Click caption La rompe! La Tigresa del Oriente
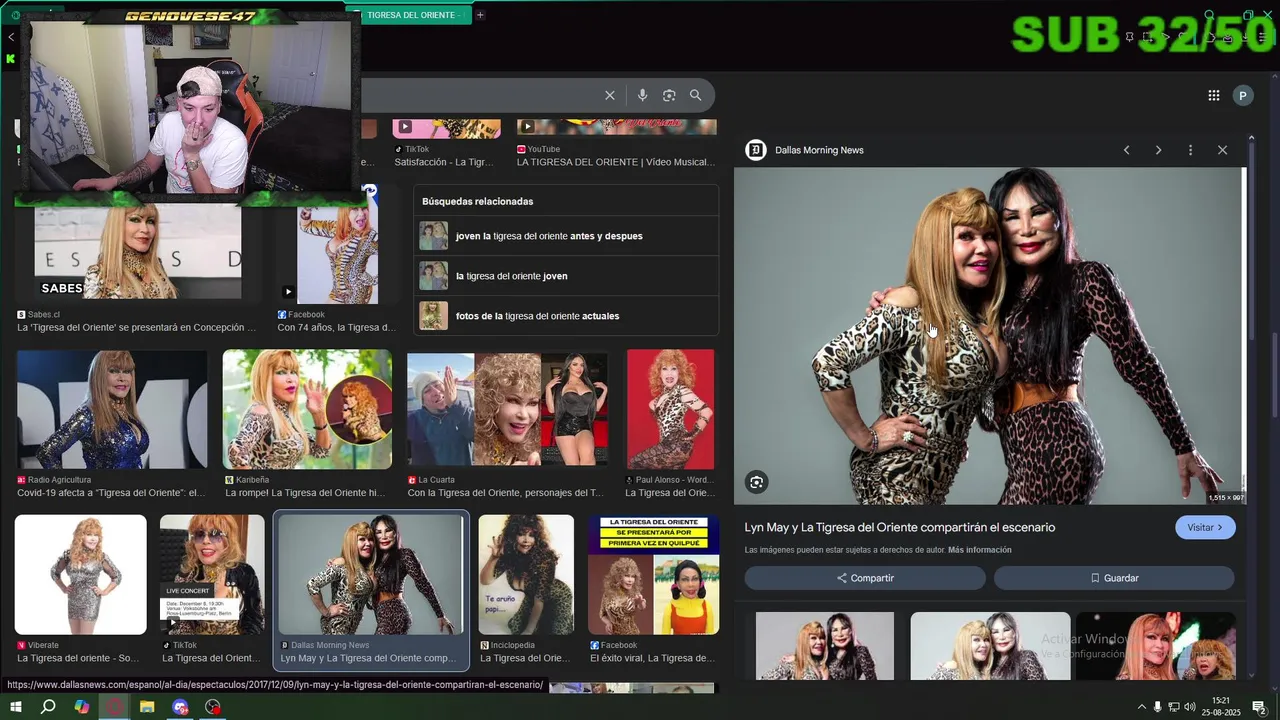 (x=305, y=493)
